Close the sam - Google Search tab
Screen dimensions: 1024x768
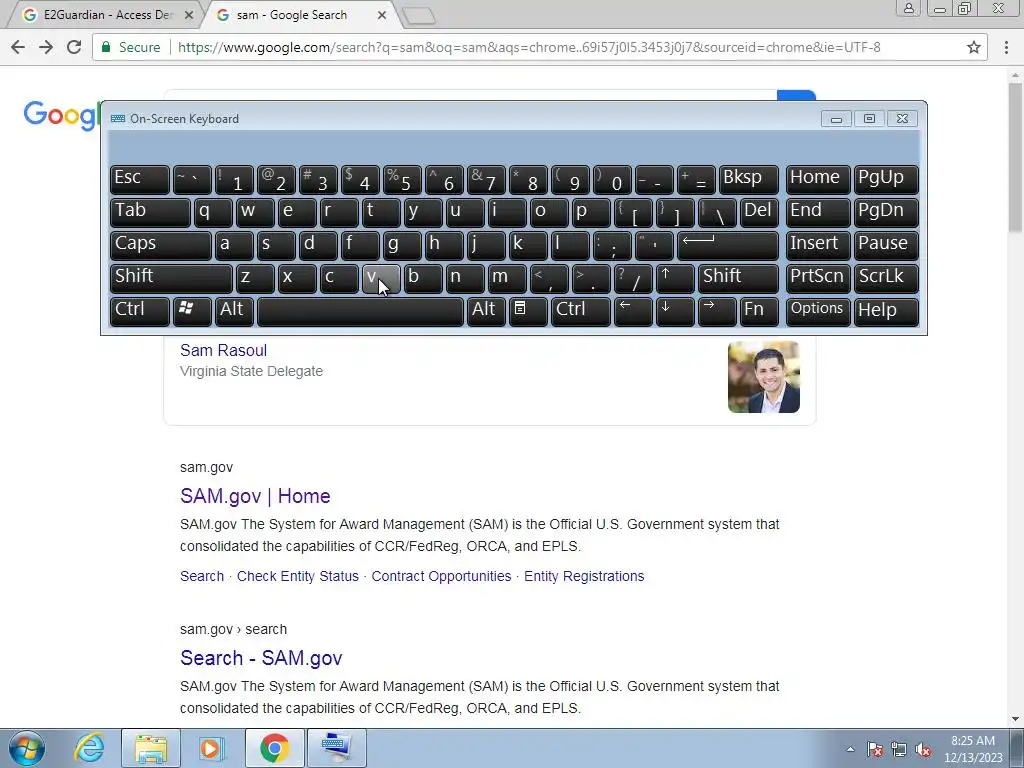click(x=382, y=14)
